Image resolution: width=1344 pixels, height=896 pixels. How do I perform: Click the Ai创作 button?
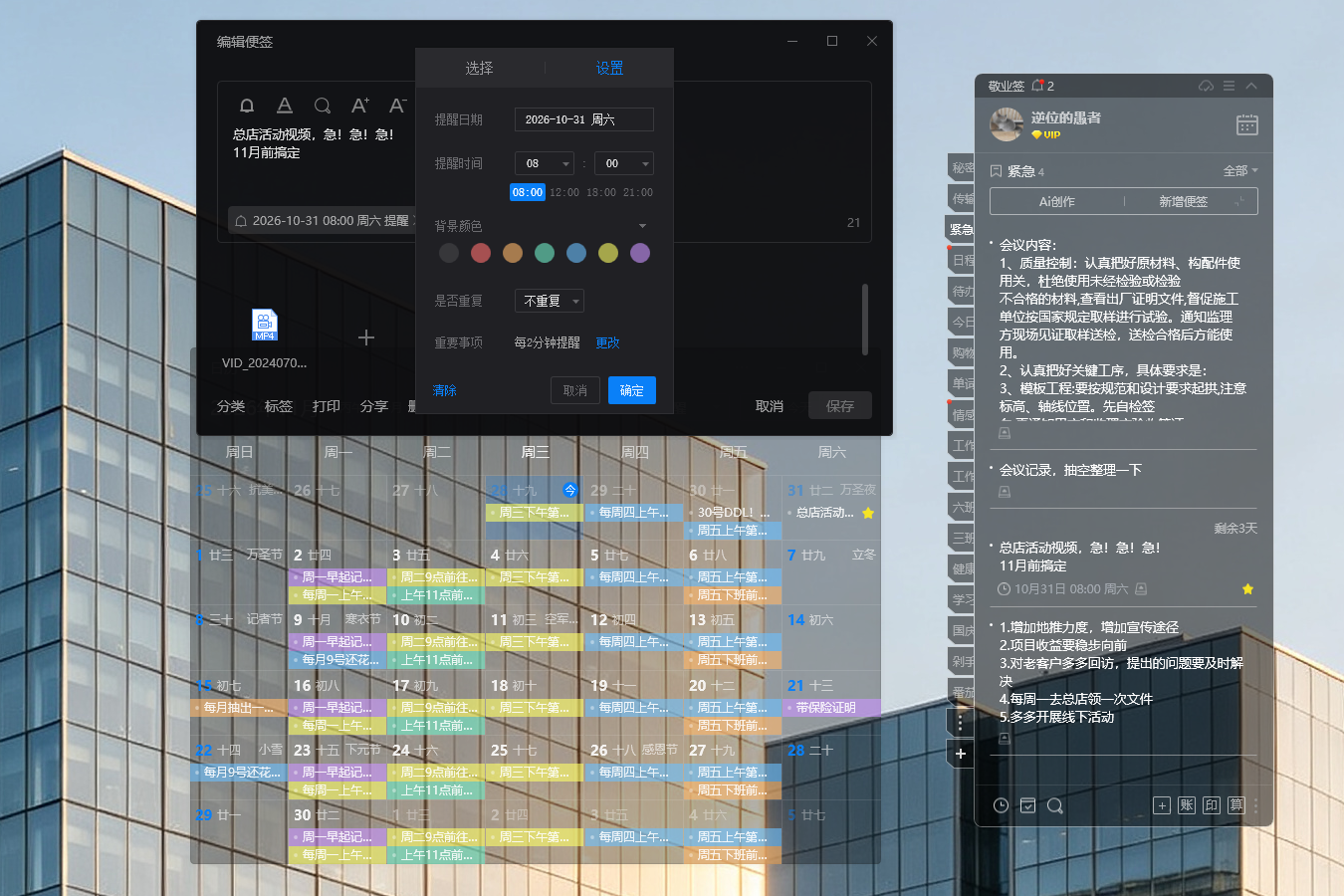[1057, 201]
